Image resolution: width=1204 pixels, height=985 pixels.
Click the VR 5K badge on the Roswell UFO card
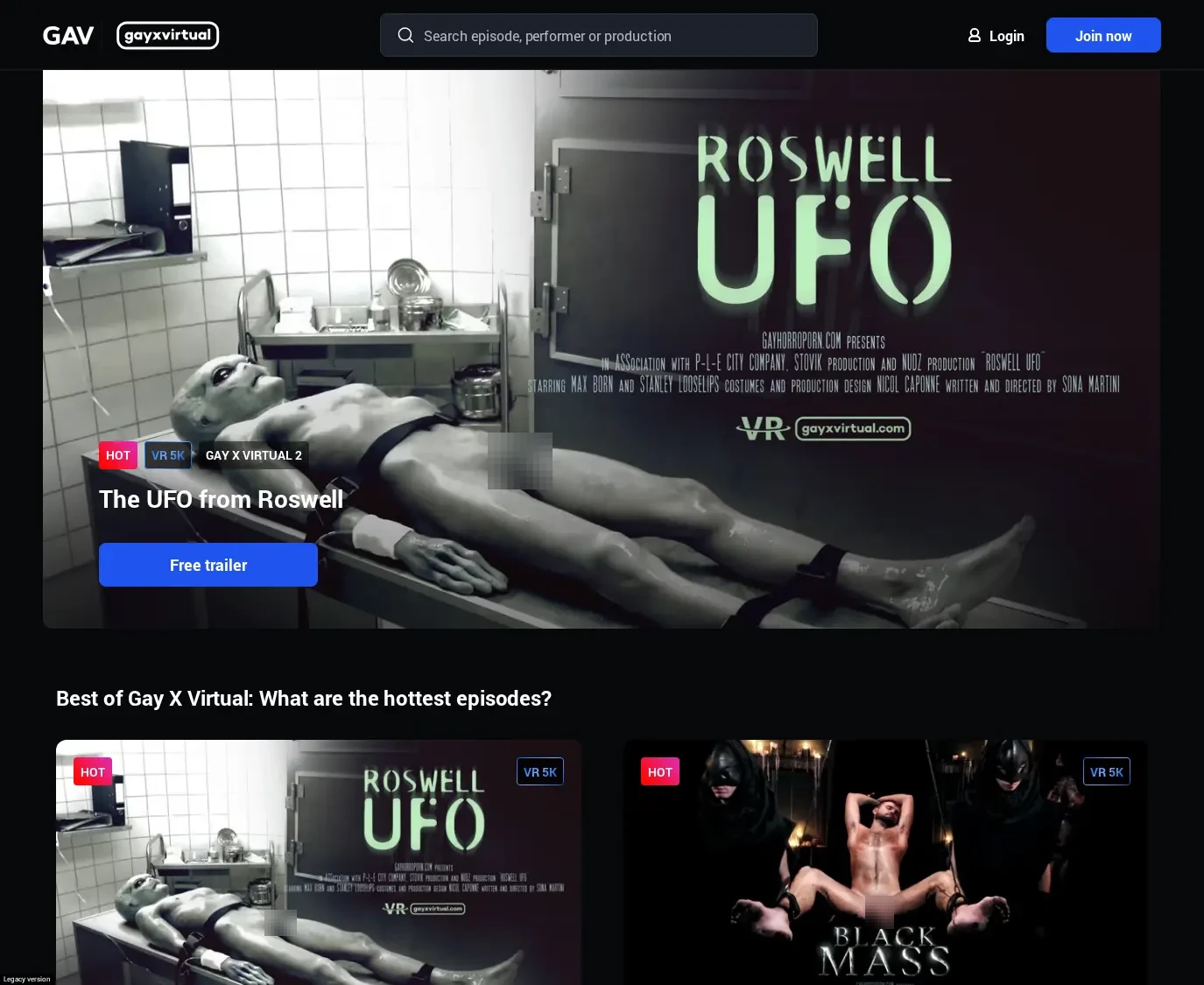pyautogui.click(x=540, y=771)
